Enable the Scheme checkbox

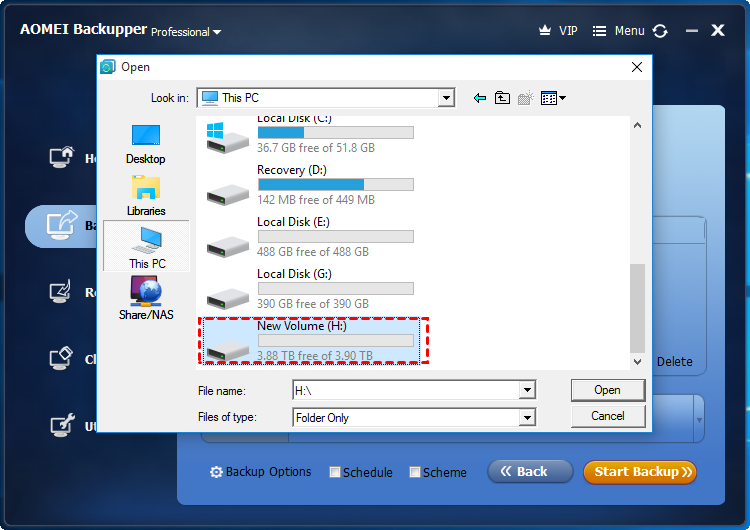point(415,473)
